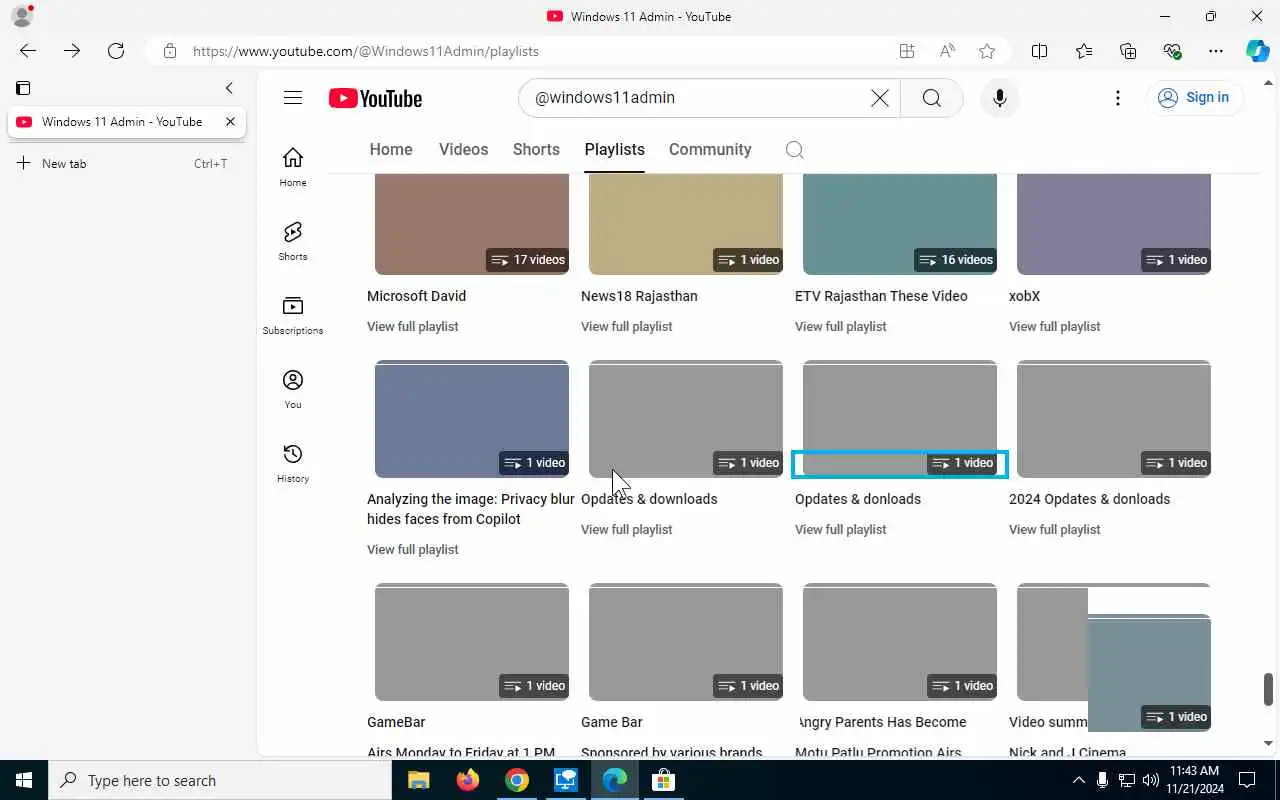Launch Google Chrome from the taskbar
This screenshot has width=1280, height=800.
coord(517,780)
